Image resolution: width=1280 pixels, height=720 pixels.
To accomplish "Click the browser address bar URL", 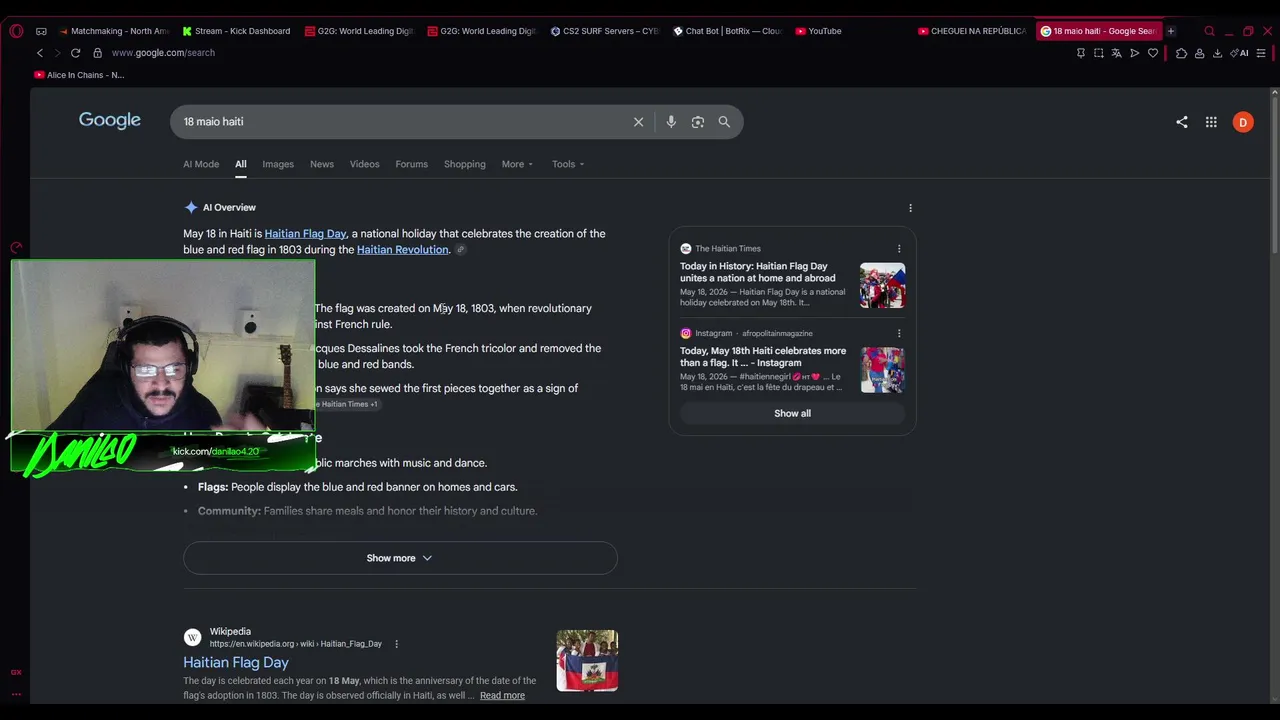I will [163, 53].
